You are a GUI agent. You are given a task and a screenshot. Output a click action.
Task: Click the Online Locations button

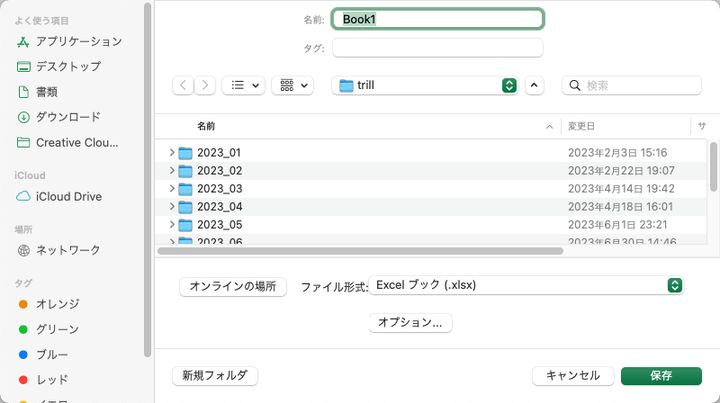point(232,287)
